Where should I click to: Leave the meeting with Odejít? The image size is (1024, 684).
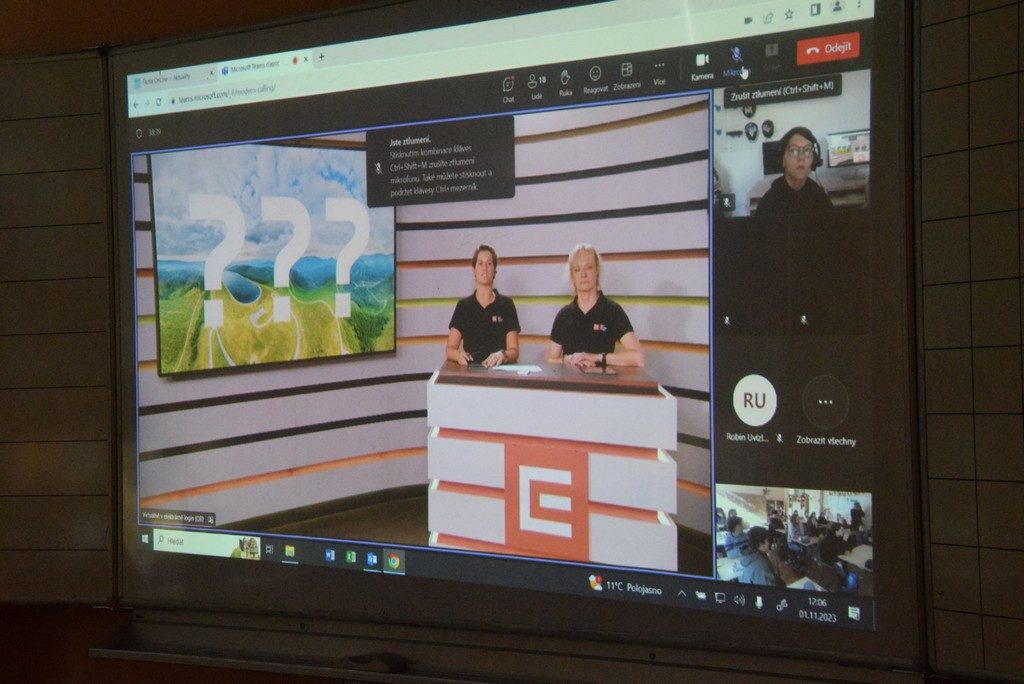tap(828, 49)
